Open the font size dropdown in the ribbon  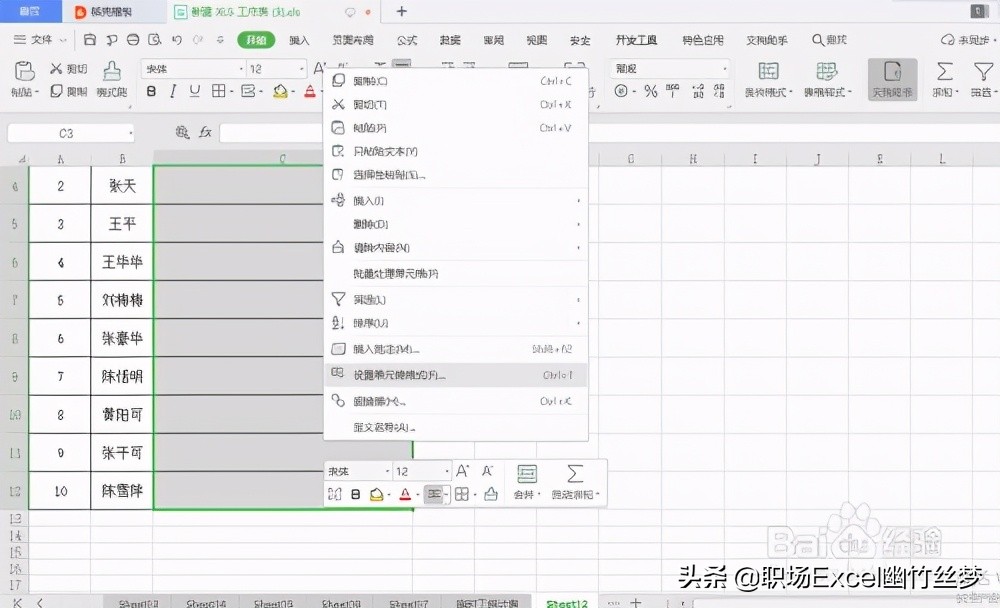point(280,68)
